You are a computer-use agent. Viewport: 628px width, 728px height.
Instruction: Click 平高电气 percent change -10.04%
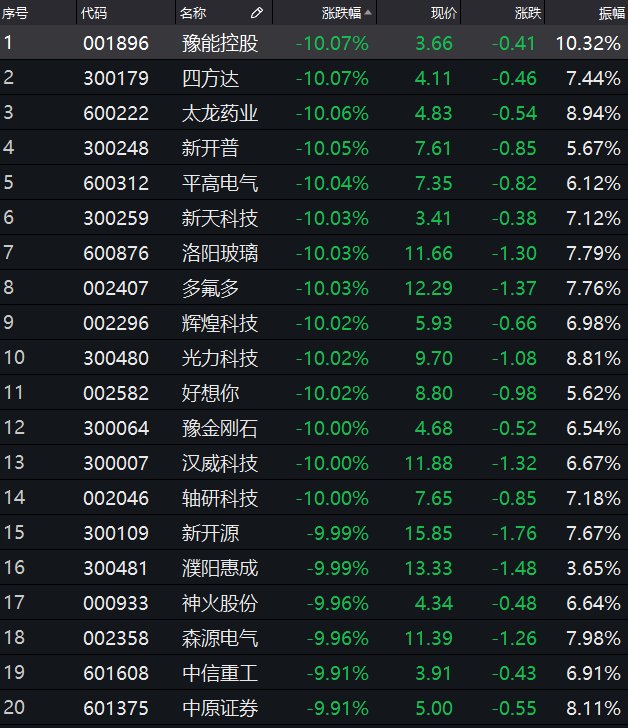332,183
